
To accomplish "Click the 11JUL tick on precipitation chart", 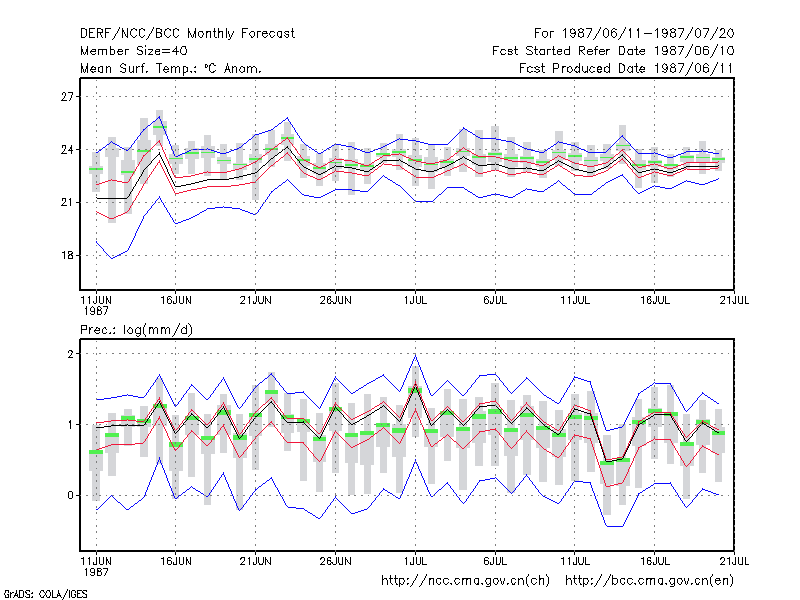I will pos(575,561).
